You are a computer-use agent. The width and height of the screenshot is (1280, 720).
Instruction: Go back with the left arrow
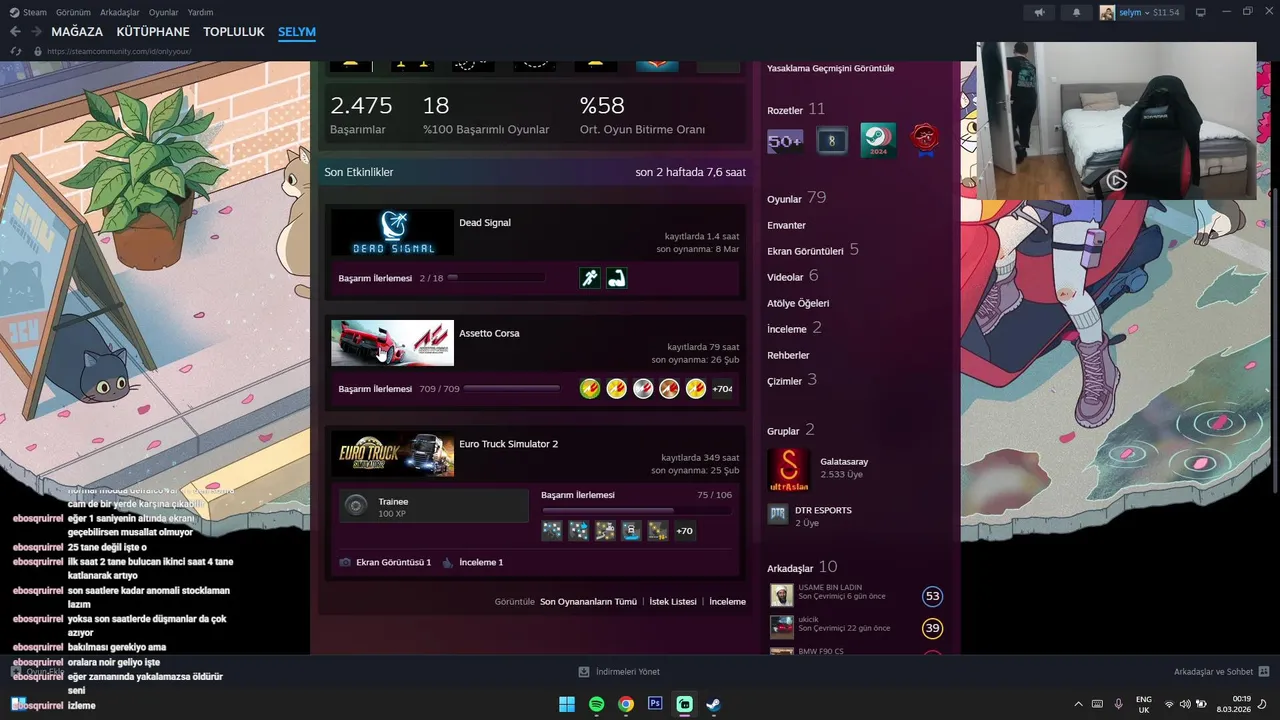pyautogui.click(x=15, y=32)
